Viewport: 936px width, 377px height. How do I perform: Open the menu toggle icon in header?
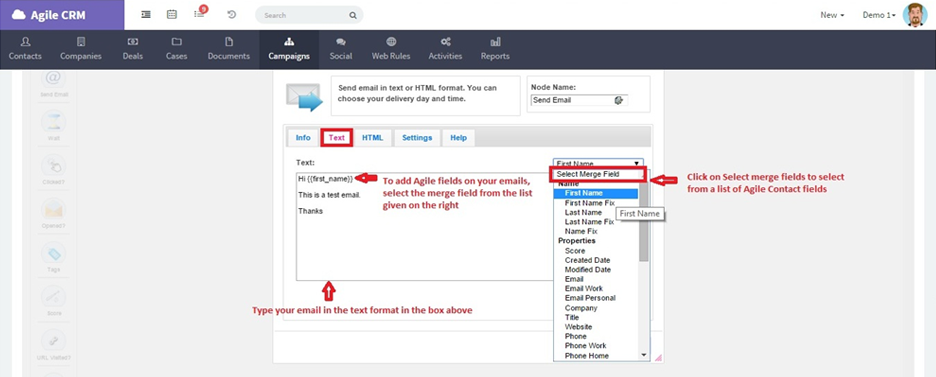(x=146, y=15)
